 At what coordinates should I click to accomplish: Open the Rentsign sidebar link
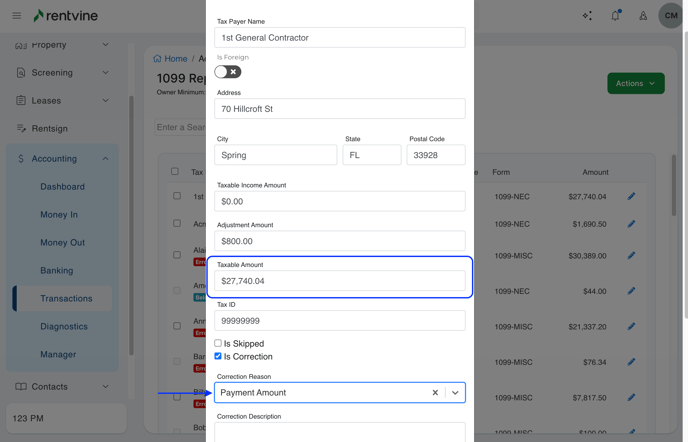click(x=49, y=128)
